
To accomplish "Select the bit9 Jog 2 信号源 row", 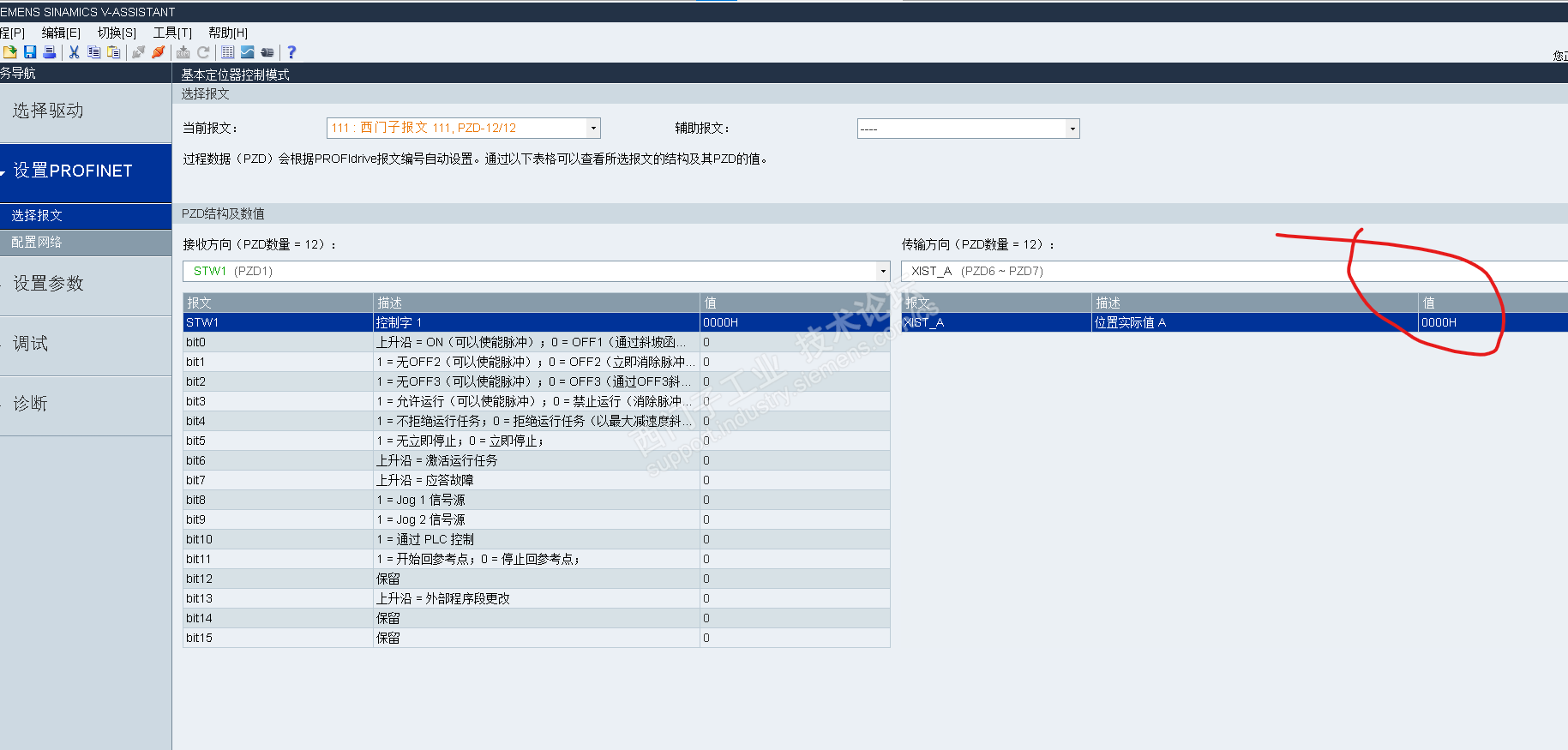I will 537,519.
